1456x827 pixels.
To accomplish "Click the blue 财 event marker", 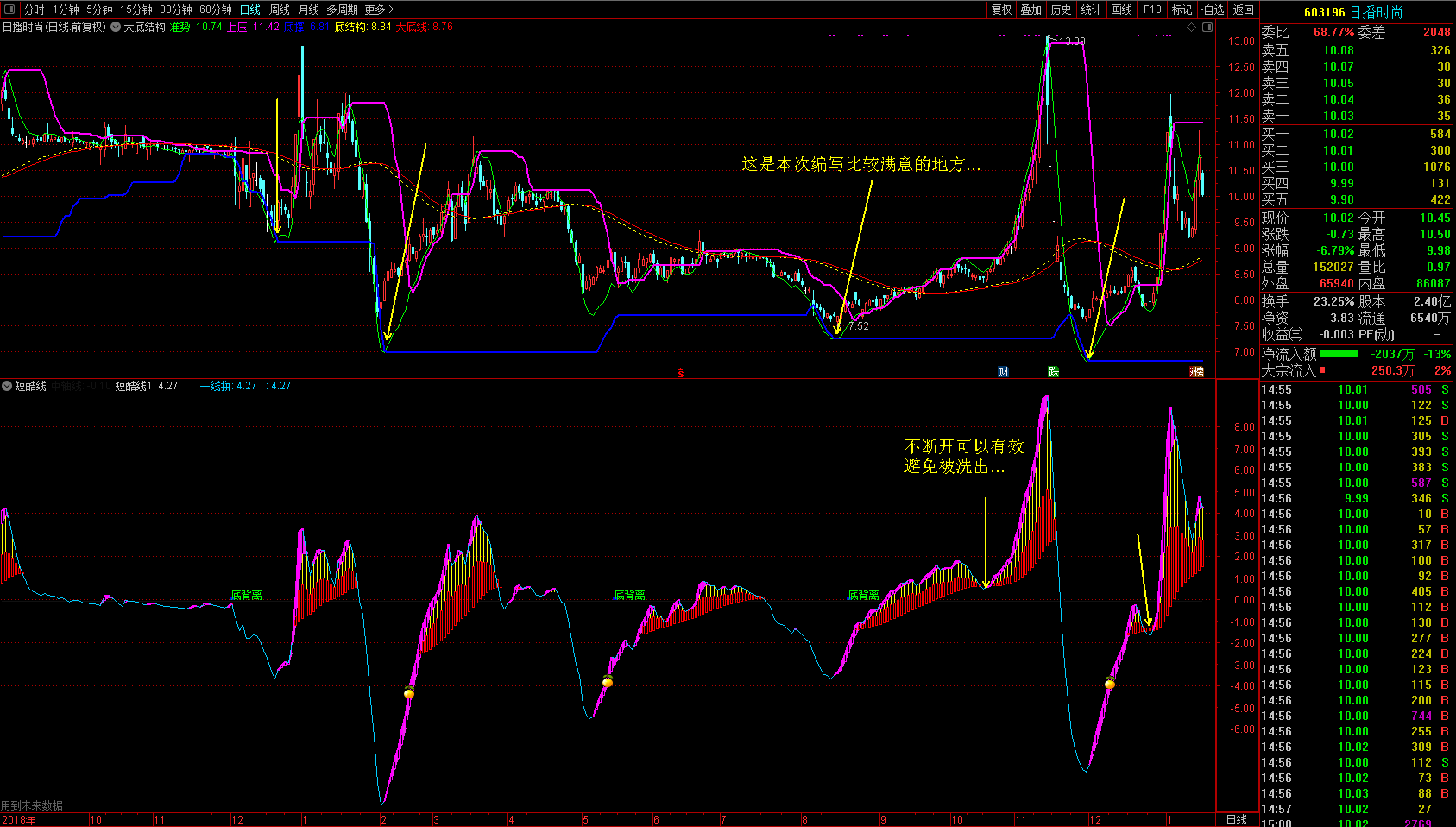I will 1003,372.
